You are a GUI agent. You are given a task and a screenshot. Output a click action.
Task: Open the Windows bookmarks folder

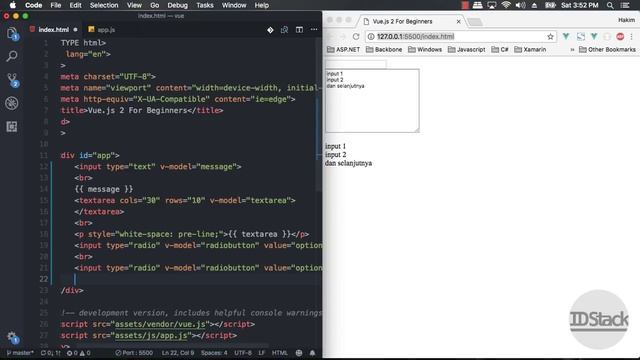pyautogui.click(x=425, y=49)
